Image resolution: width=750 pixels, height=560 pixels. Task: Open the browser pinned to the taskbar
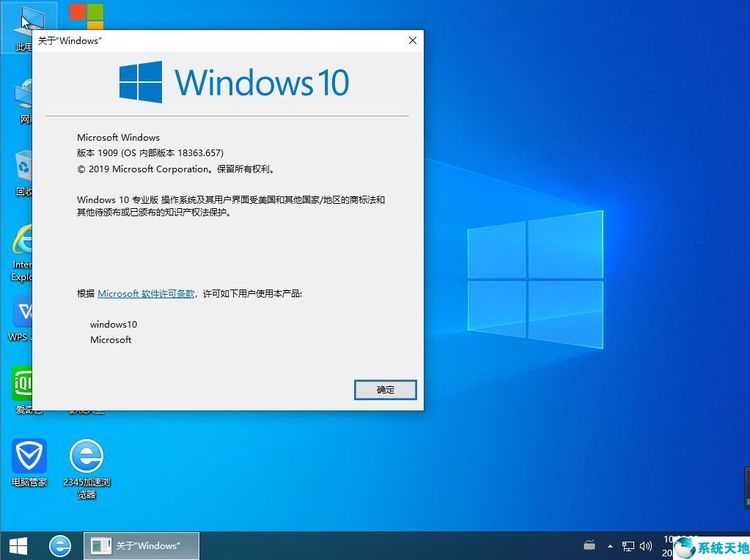tap(61, 546)
